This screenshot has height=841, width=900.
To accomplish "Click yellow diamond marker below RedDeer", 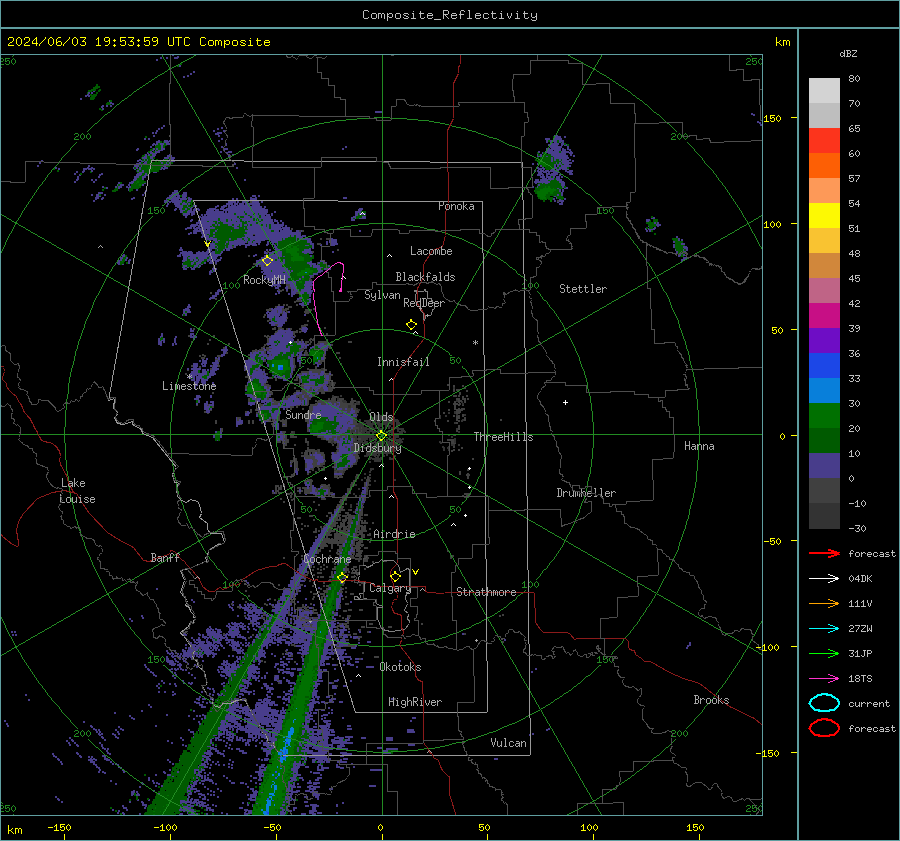I will [411, 325].
